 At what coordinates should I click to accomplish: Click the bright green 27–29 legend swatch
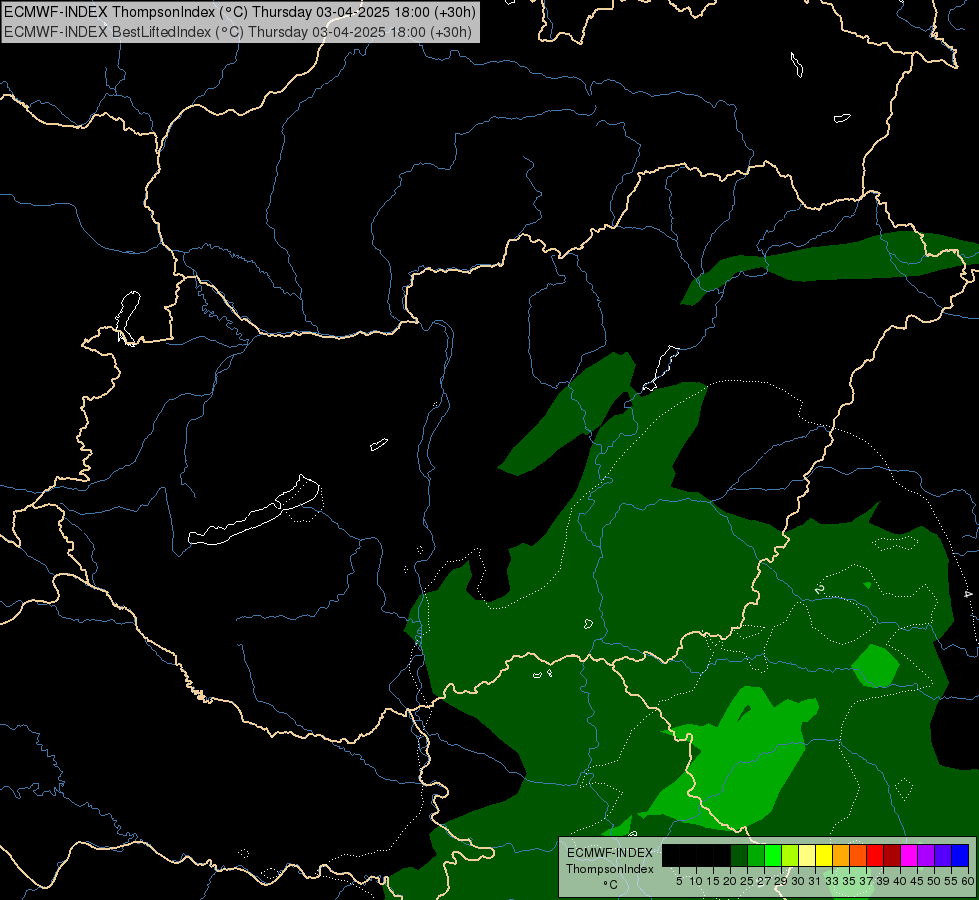(773, 855)
